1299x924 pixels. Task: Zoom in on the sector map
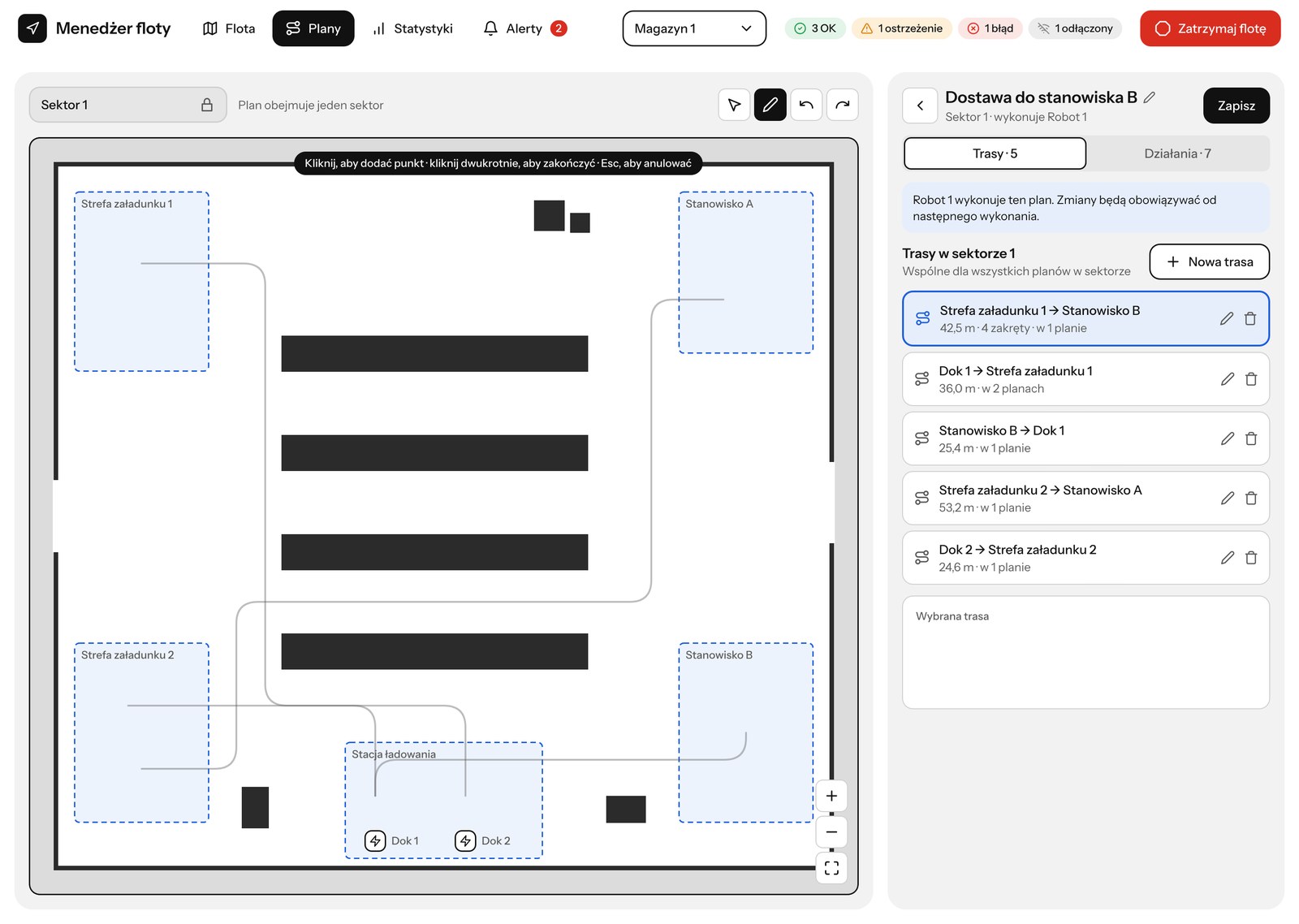(831, 796)
